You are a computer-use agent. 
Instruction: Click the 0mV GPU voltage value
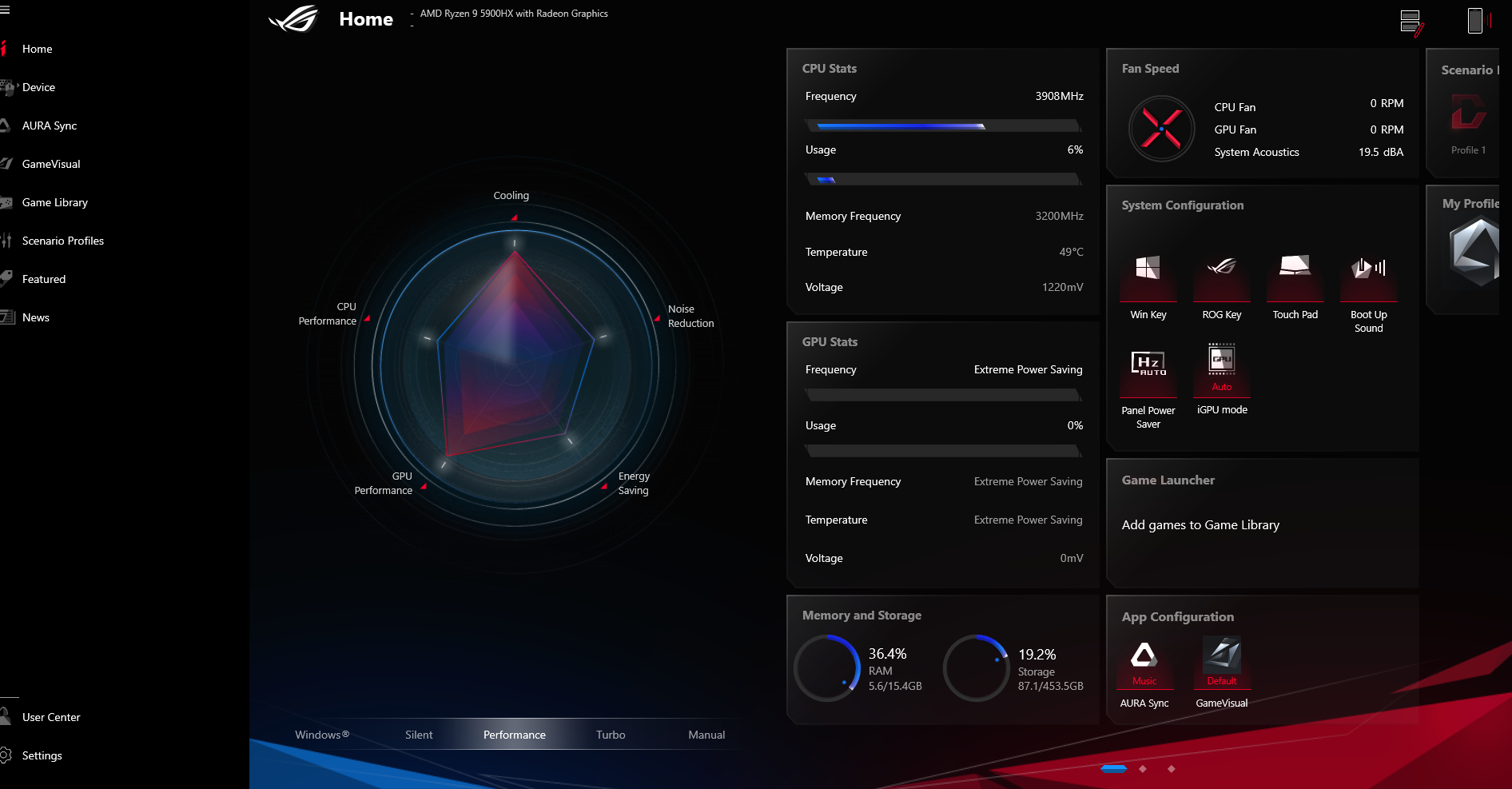tap(1072, 558)
